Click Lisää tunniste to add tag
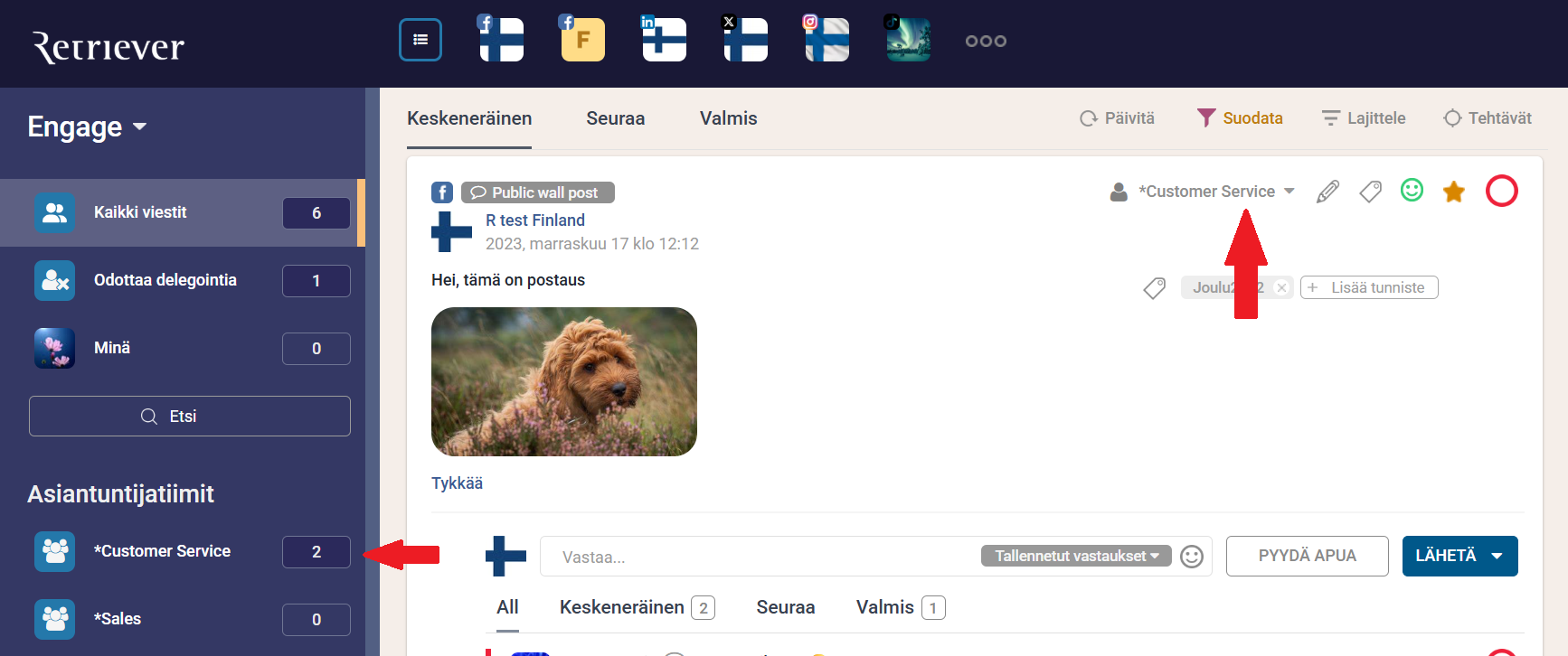 [x=1369, y=287]
